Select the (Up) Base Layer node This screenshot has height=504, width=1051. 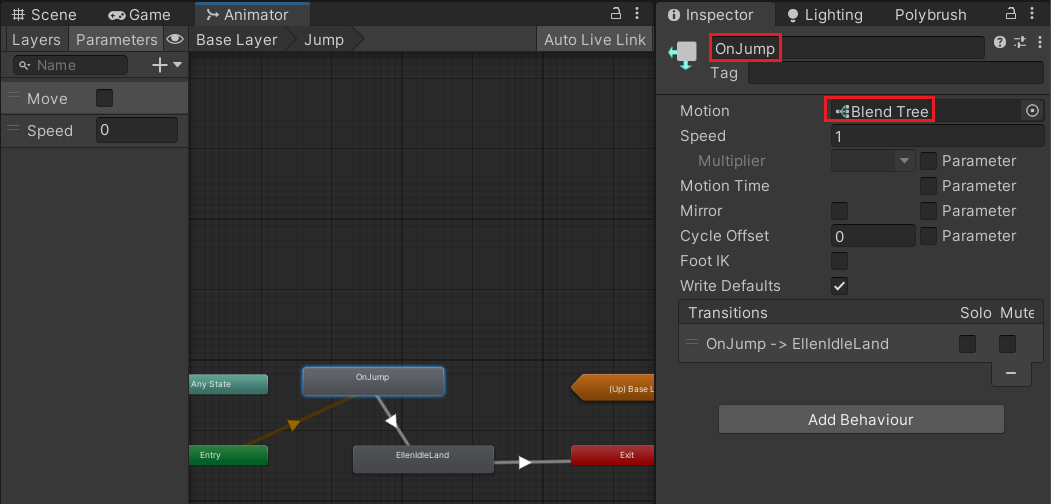coord(613,388)
